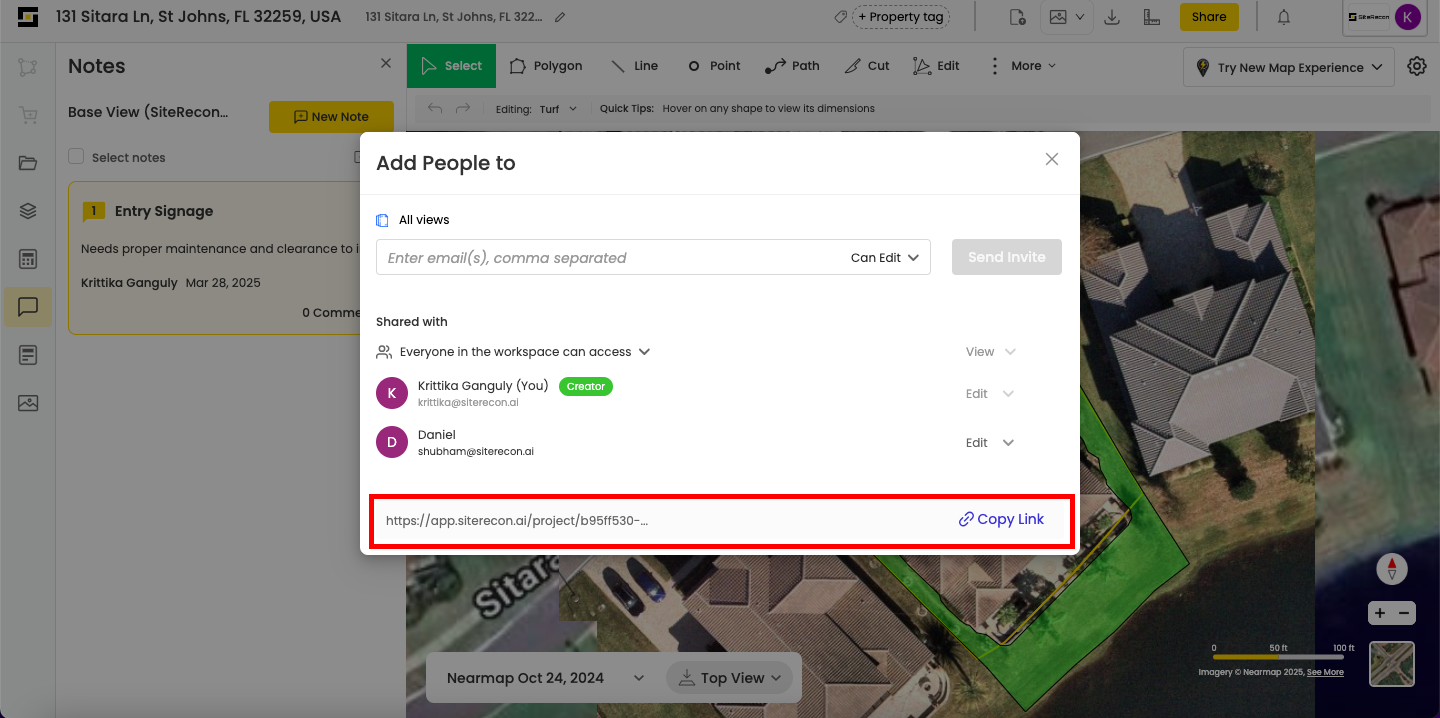The image size is (1440, 718).
Task: Open the Can Edit permission dropdown
Action: coord(885,257)
